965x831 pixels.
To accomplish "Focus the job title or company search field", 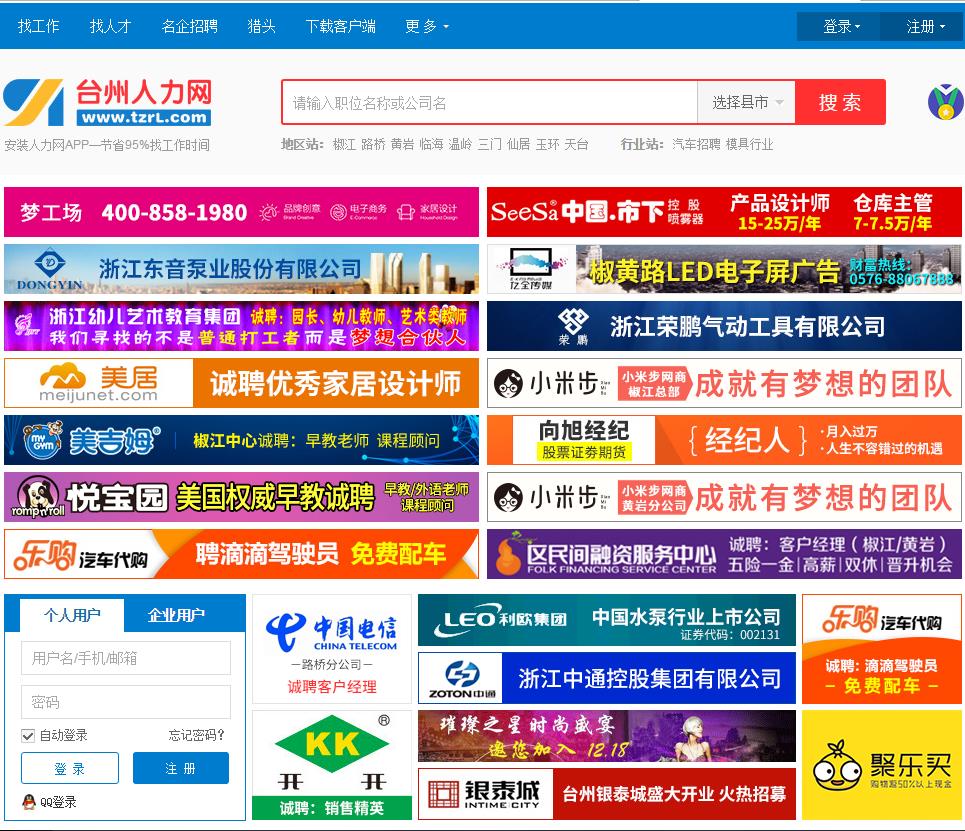I will [490, 102].
